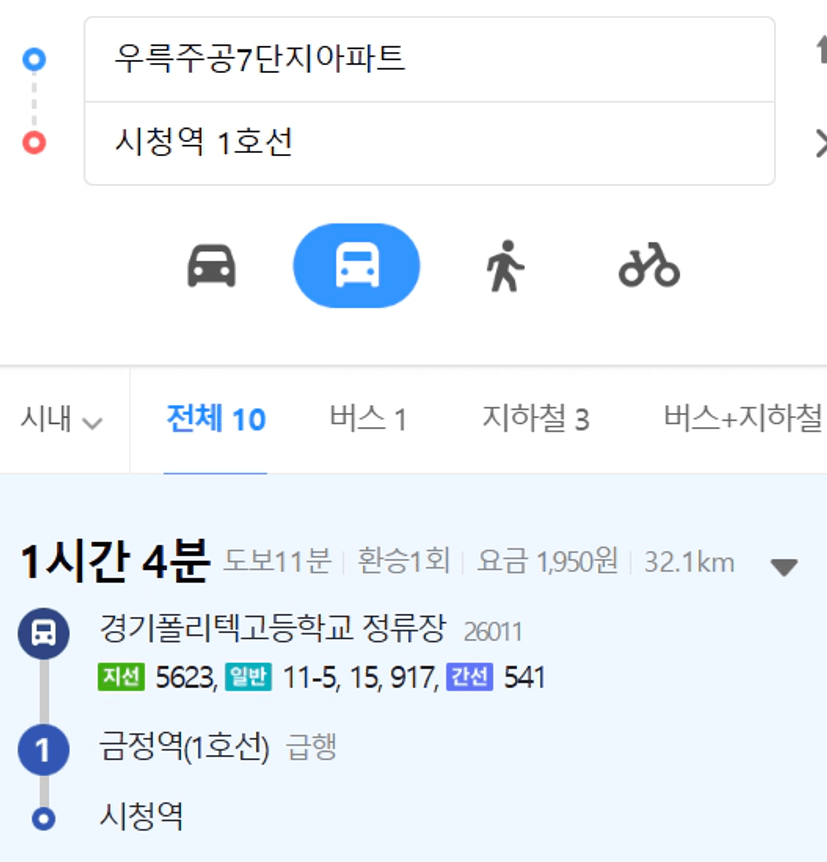
Task: Edit the 우륵주공7단지아파트 origin field
Action: click(x=429, y=59)
